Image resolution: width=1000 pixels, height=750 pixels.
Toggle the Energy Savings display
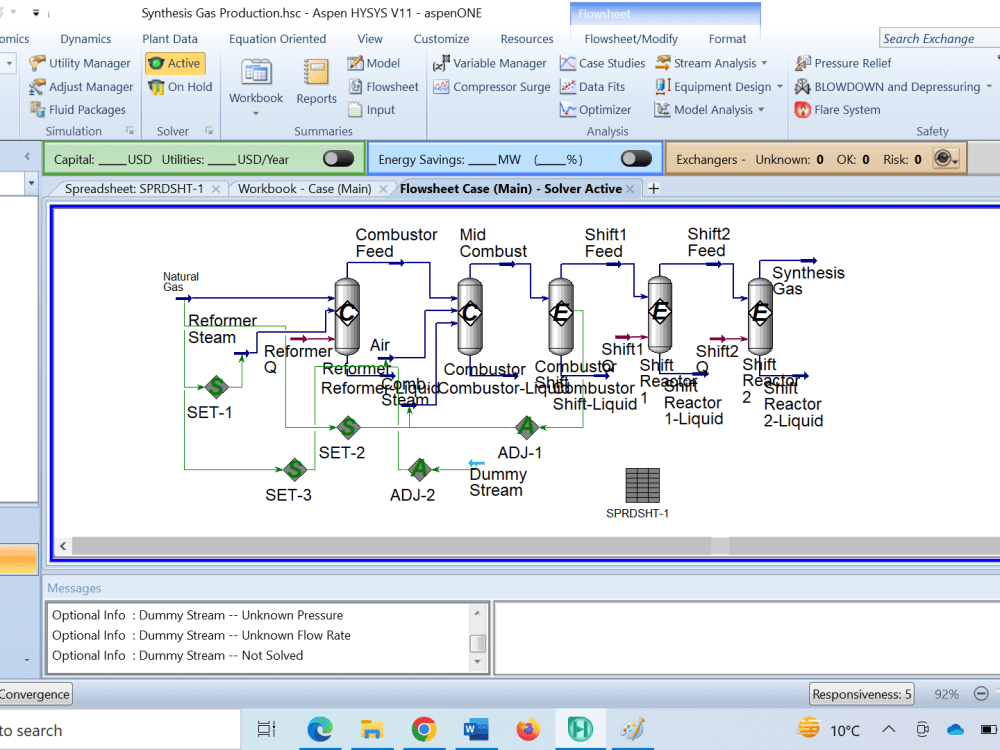pos(636,157)
